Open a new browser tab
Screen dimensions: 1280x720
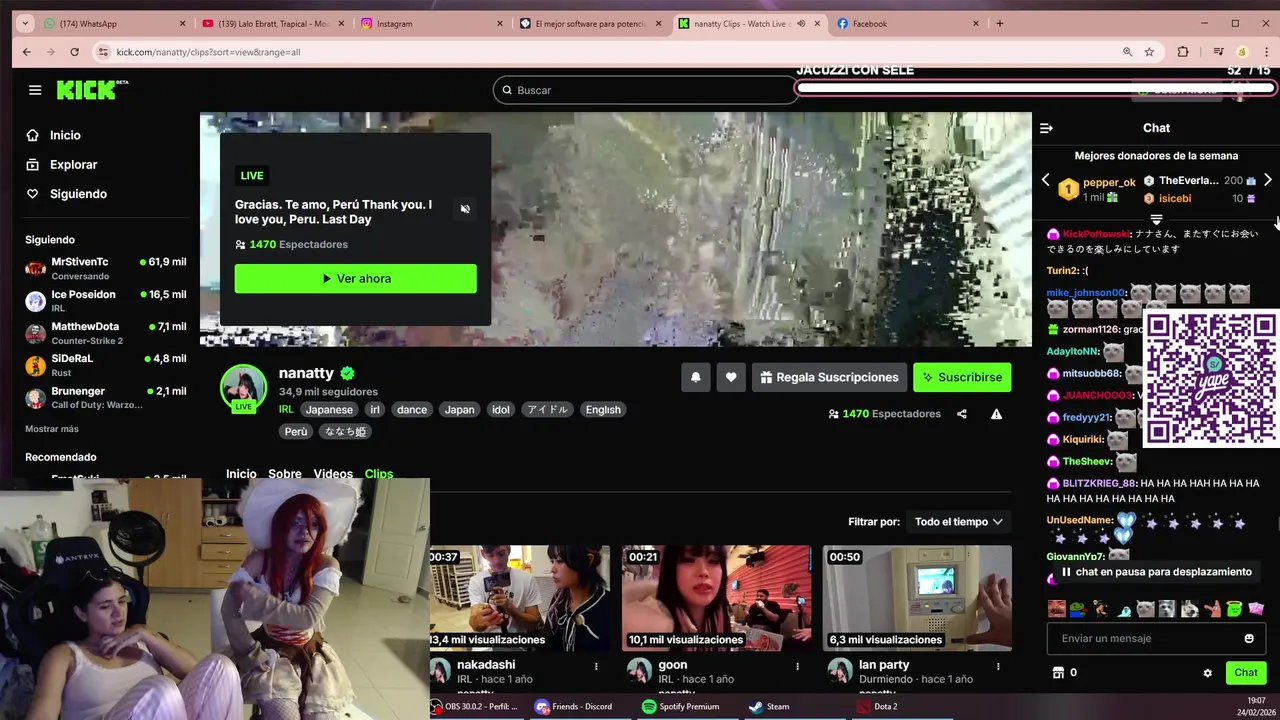[999, 23]
